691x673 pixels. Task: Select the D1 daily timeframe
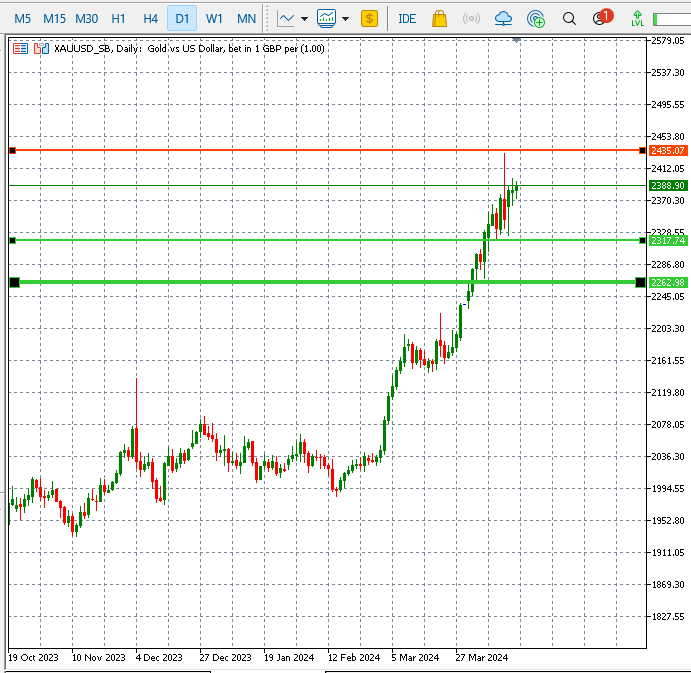point(182,18)
